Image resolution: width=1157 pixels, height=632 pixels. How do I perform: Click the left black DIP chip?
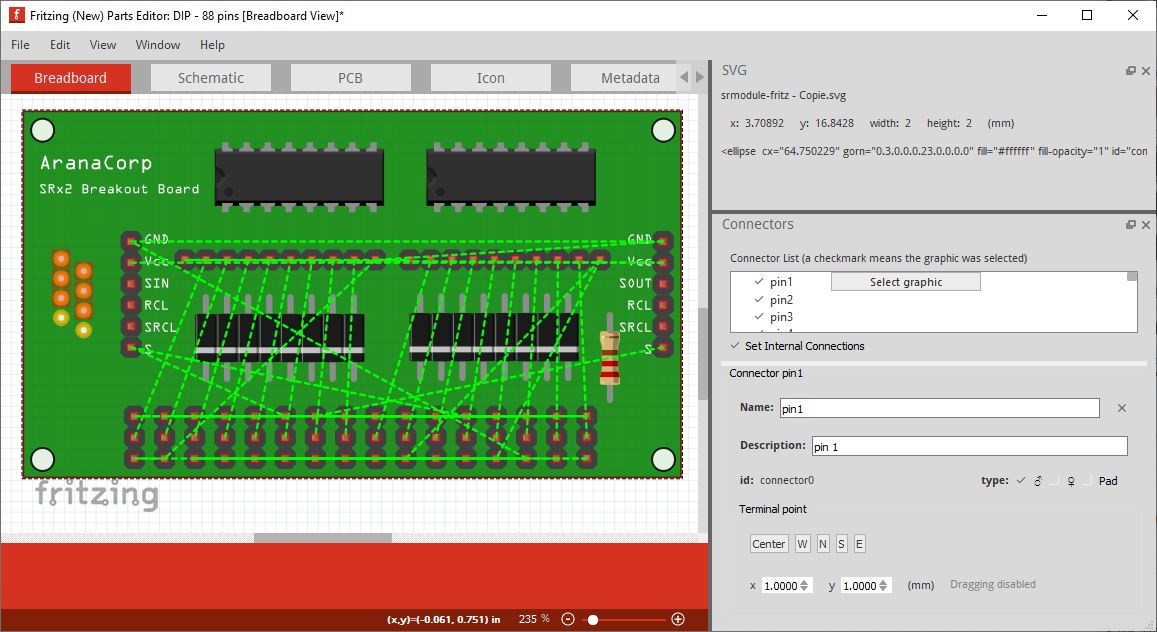pyautogui.click(x=299, y=176)
